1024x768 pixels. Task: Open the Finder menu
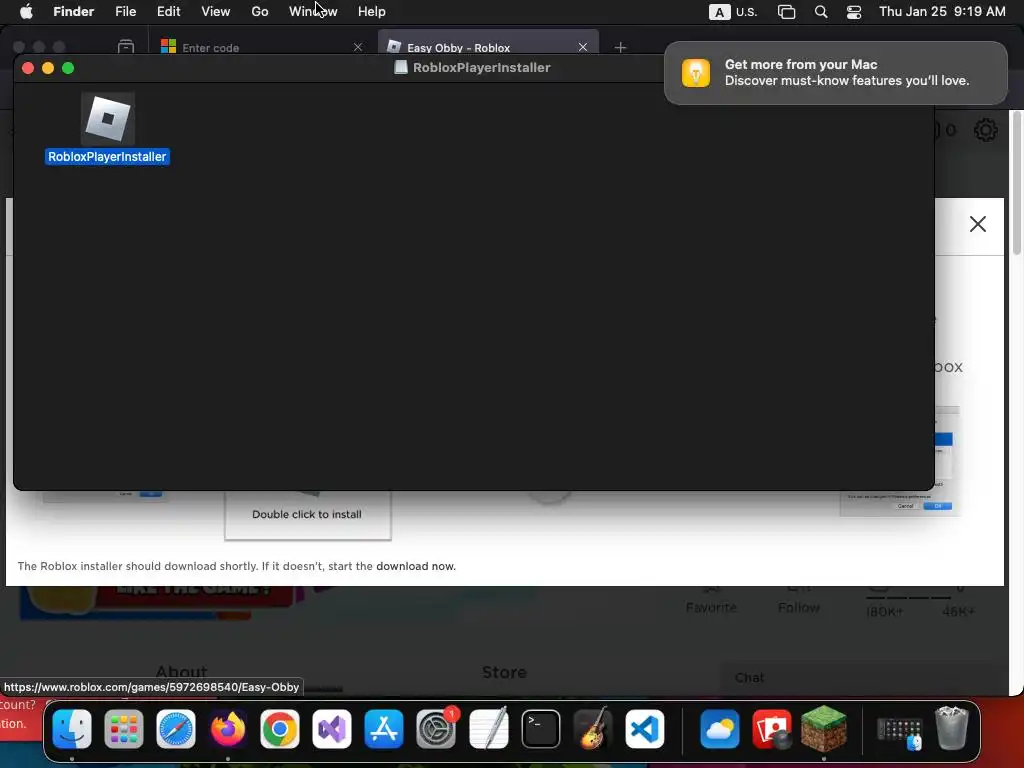[73, 12]
